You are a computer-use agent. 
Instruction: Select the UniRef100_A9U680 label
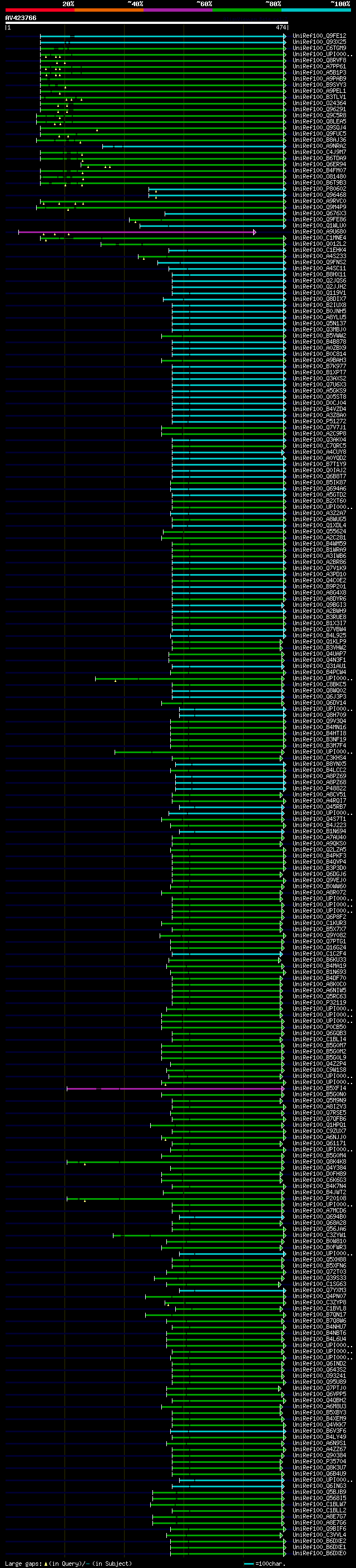coord(319,232)
